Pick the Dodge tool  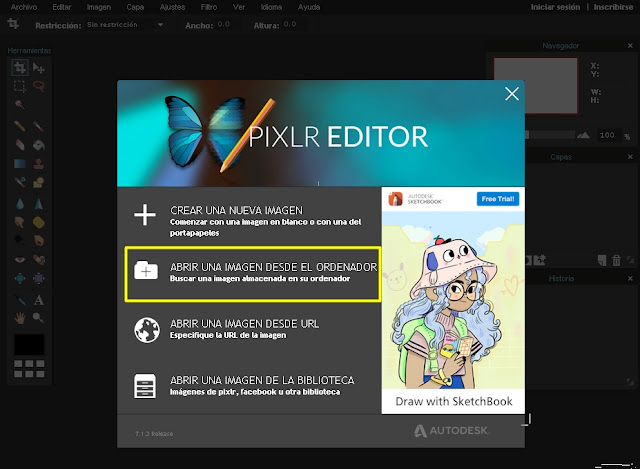(x=20, y=240)
